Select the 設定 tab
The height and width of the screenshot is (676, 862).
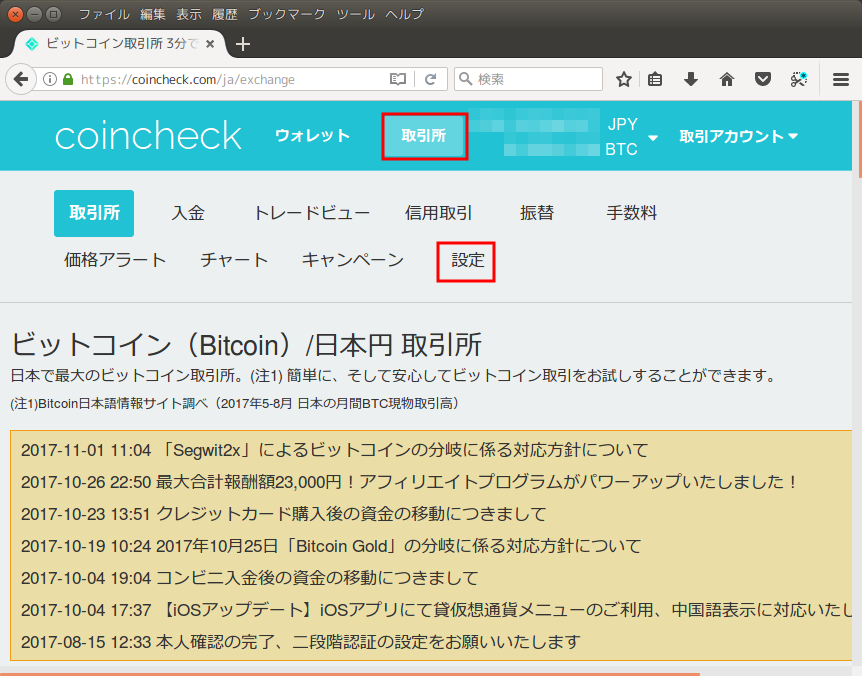[x=467, y=260]
